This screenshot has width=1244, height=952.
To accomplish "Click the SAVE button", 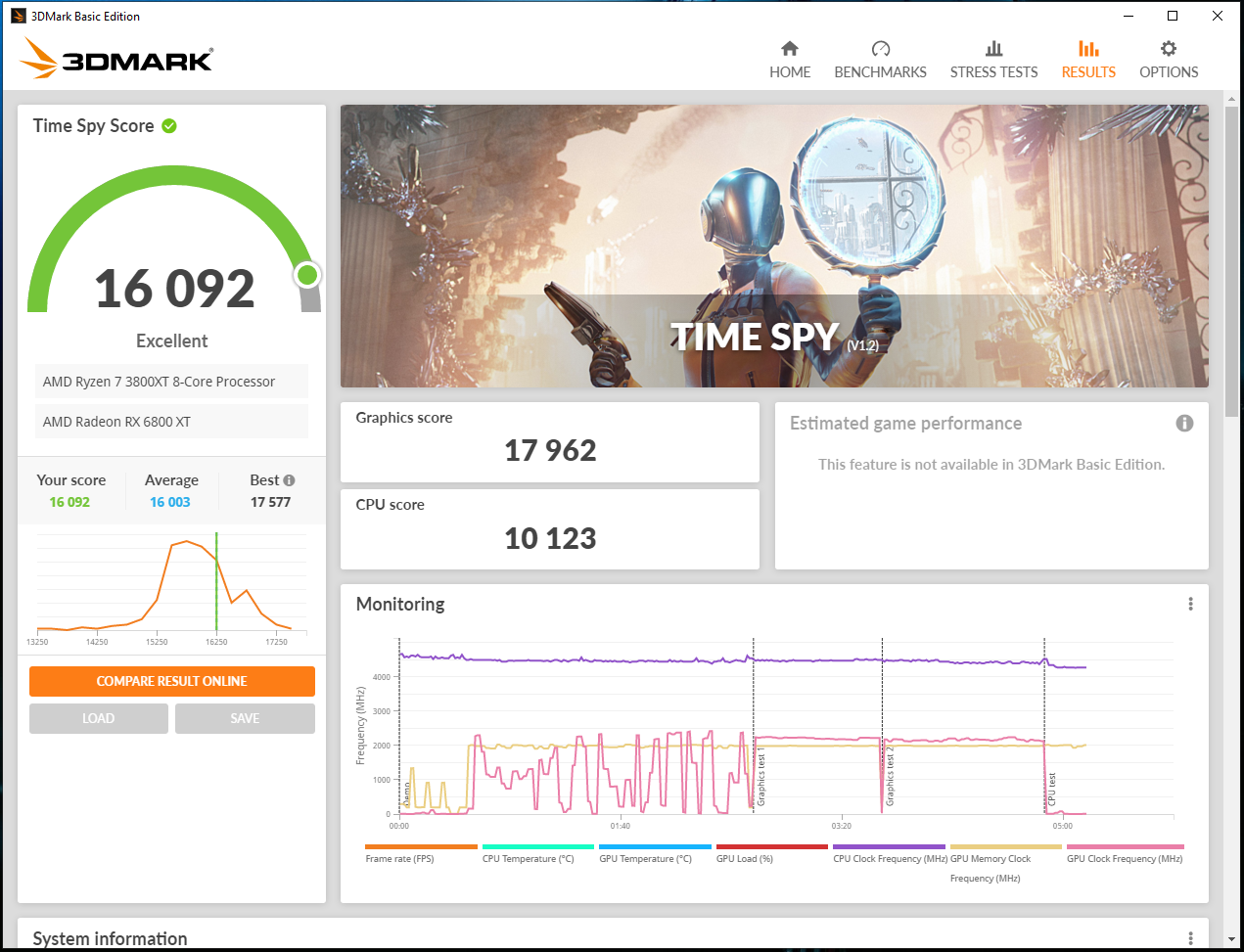I will coord(245,718).
